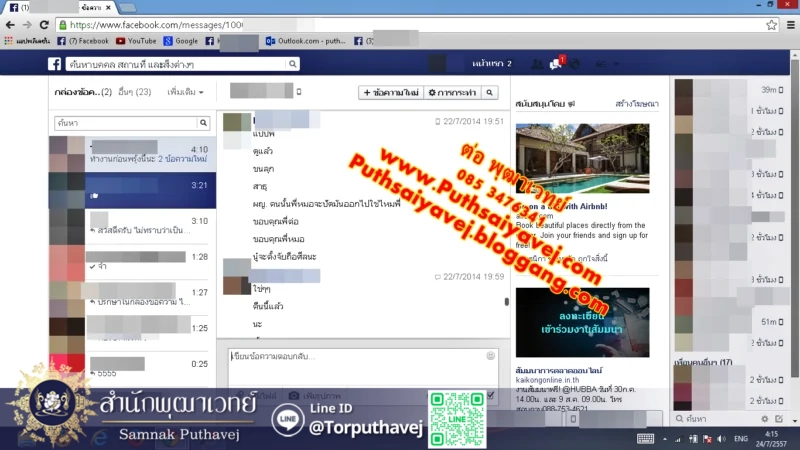The image size is (800, 450).
Task: Click the browser reload button
Action: point(44,24)
